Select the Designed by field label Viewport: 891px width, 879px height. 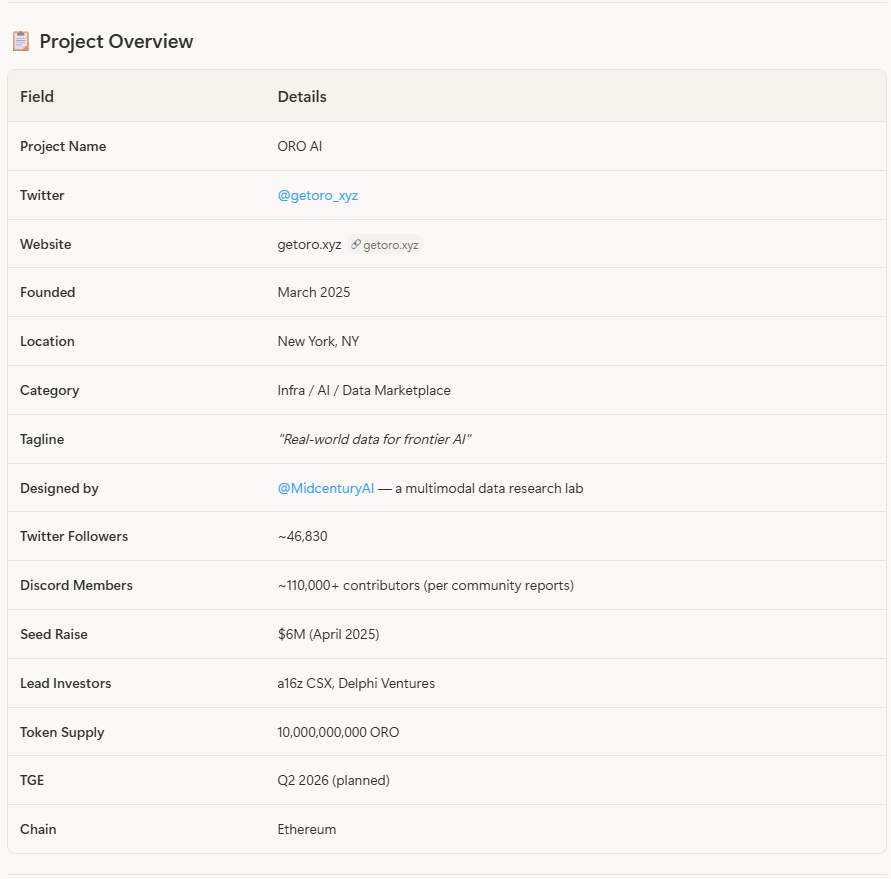(x=59, y=488)
